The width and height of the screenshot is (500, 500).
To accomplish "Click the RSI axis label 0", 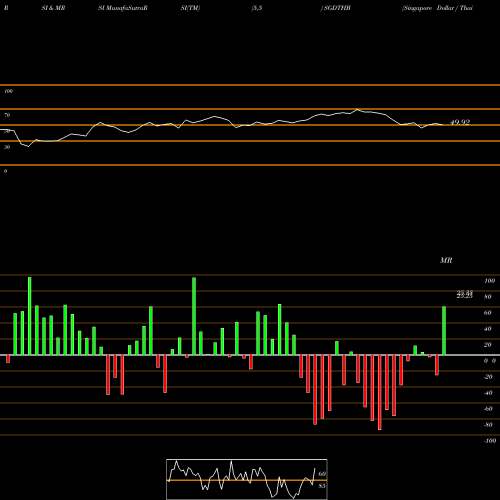I will click(x=6, y=171).
